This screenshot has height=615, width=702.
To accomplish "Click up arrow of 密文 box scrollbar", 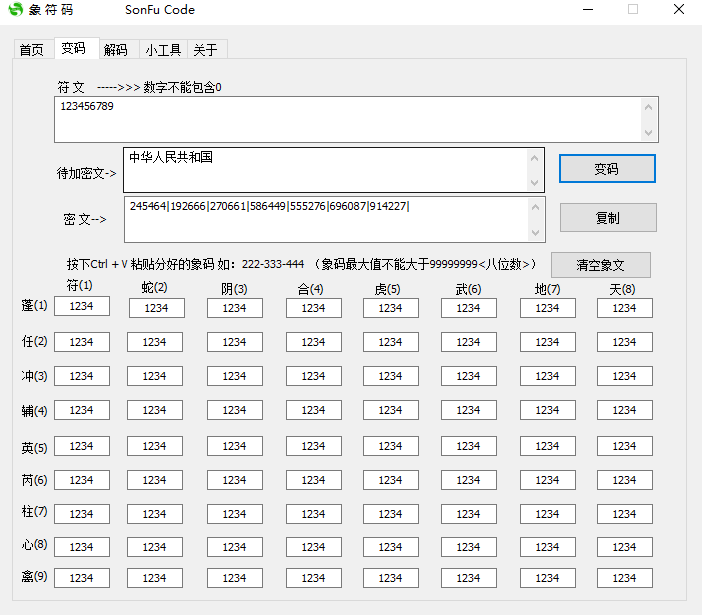I will click(x=535, y=207).
